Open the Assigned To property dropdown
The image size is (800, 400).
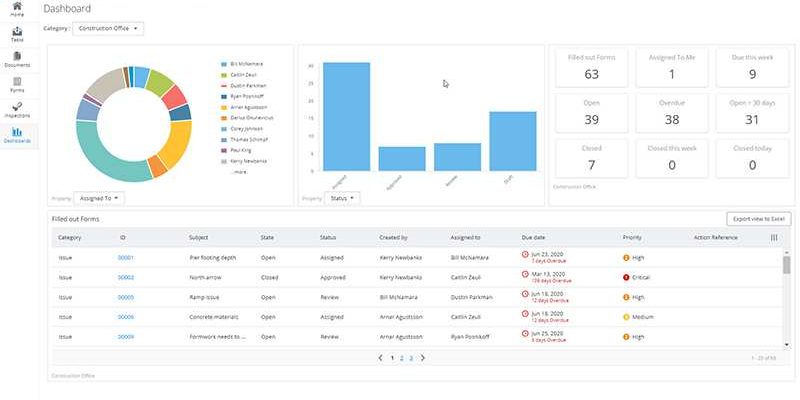pyautogui.click(x=98, y=199)
